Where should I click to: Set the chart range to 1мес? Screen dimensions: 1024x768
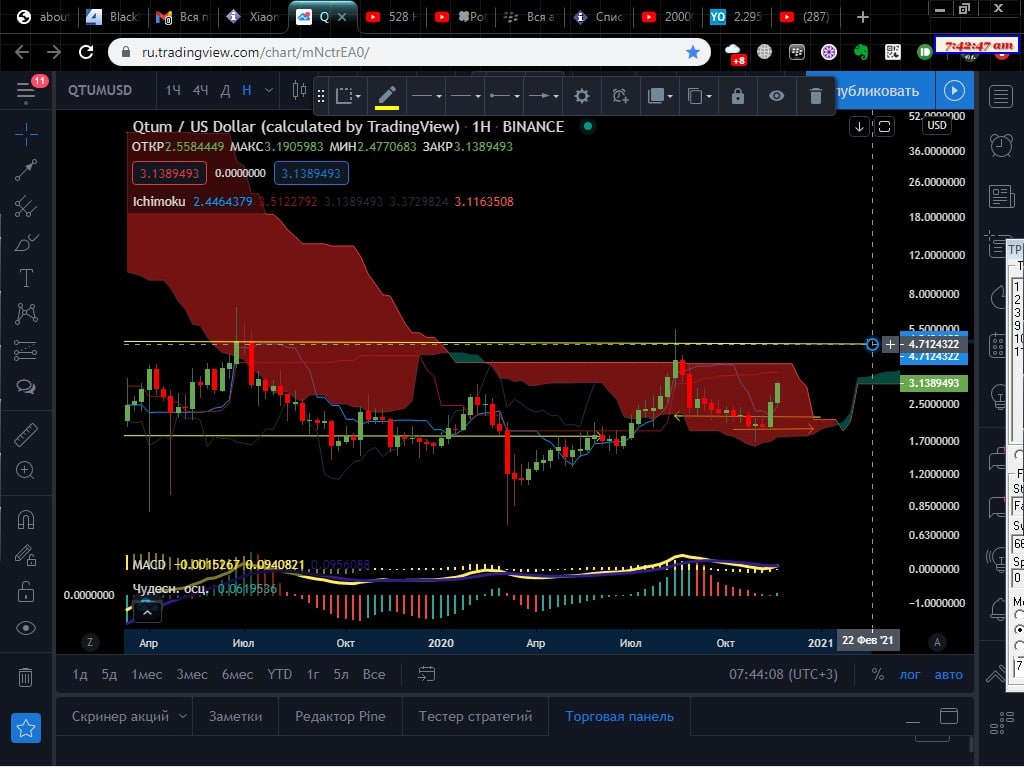pos(146,675)
